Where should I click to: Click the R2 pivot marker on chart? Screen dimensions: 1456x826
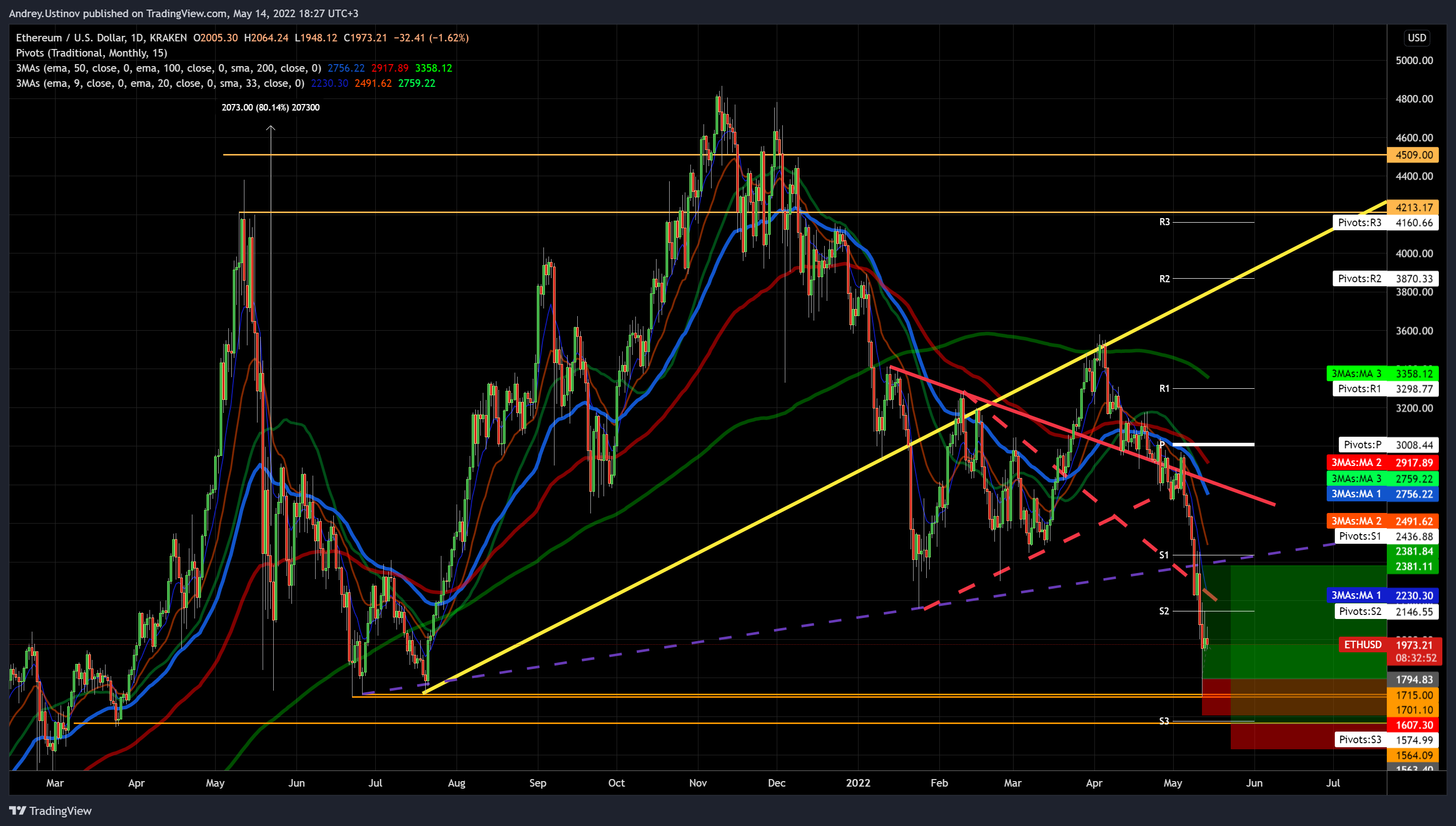(x=1165, y=279)
